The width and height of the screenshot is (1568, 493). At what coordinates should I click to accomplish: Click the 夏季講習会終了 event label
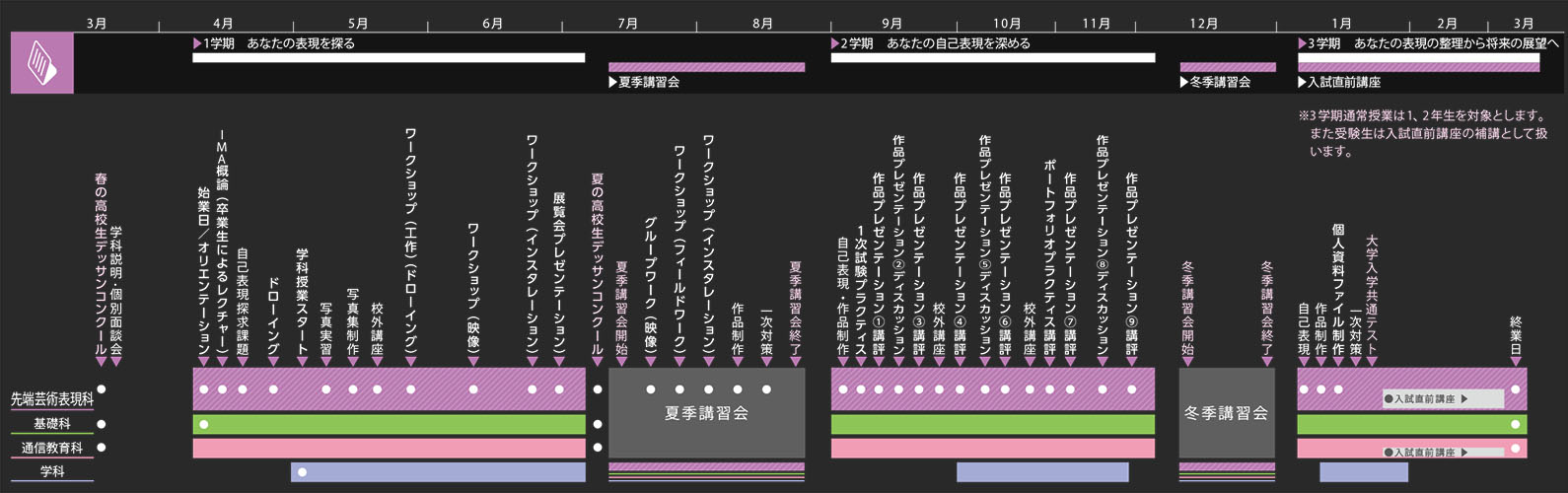[796, 308]
